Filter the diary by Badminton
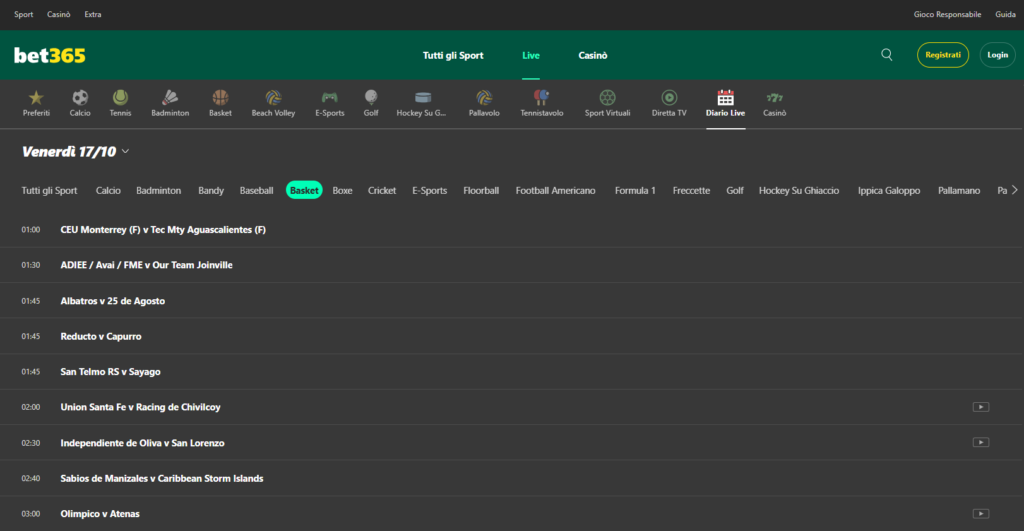The image size is (1024, 531). [x=158, y=191]
